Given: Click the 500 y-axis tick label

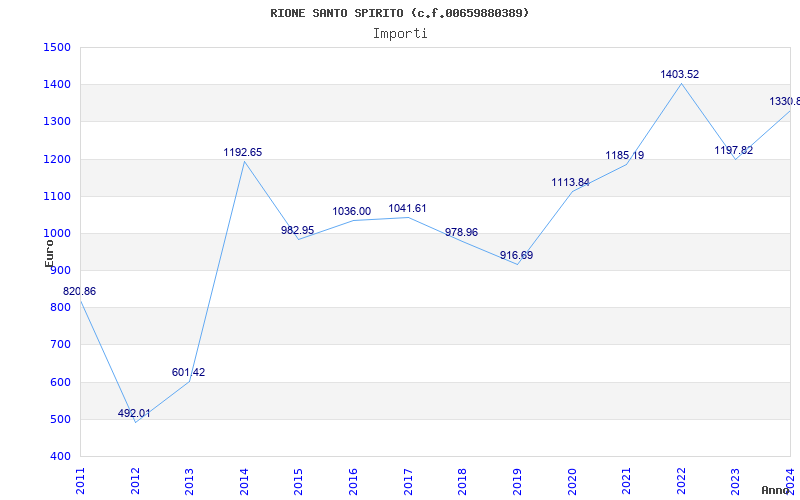Looking at the screenshot, I should [x=60, y=419].
